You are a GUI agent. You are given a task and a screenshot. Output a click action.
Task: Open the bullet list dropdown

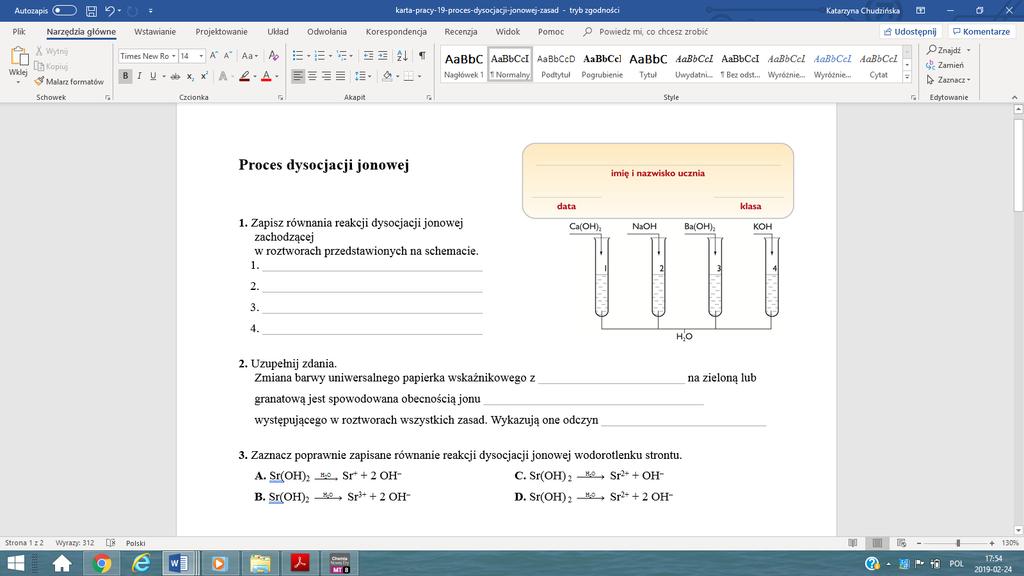click(x=309, y=56)
